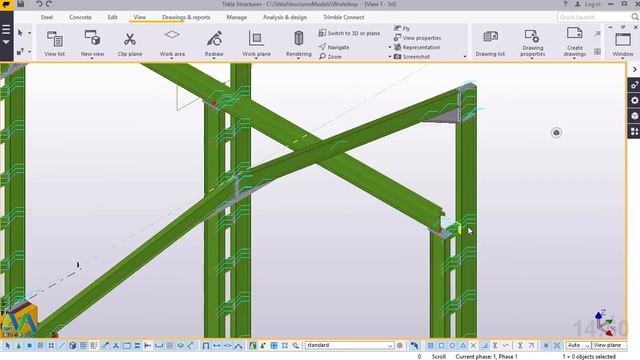Open the Drawings & reports tab
640x360 pixels.
186,17
